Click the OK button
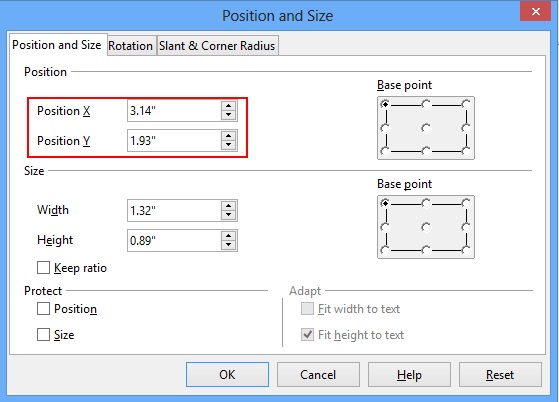The image size is (559, 402). click(227, 375)
